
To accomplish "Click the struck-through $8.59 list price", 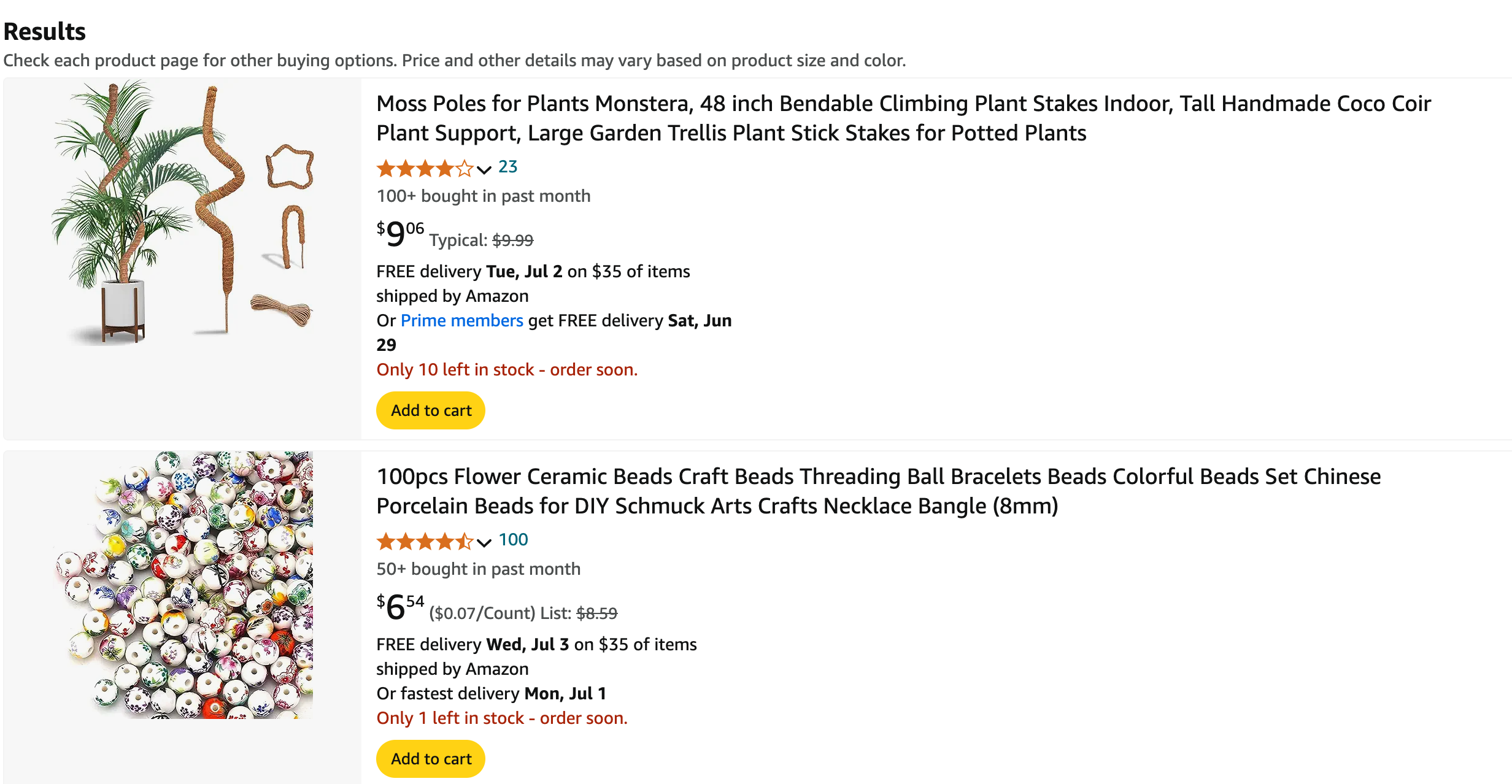I will coord(596,613).
